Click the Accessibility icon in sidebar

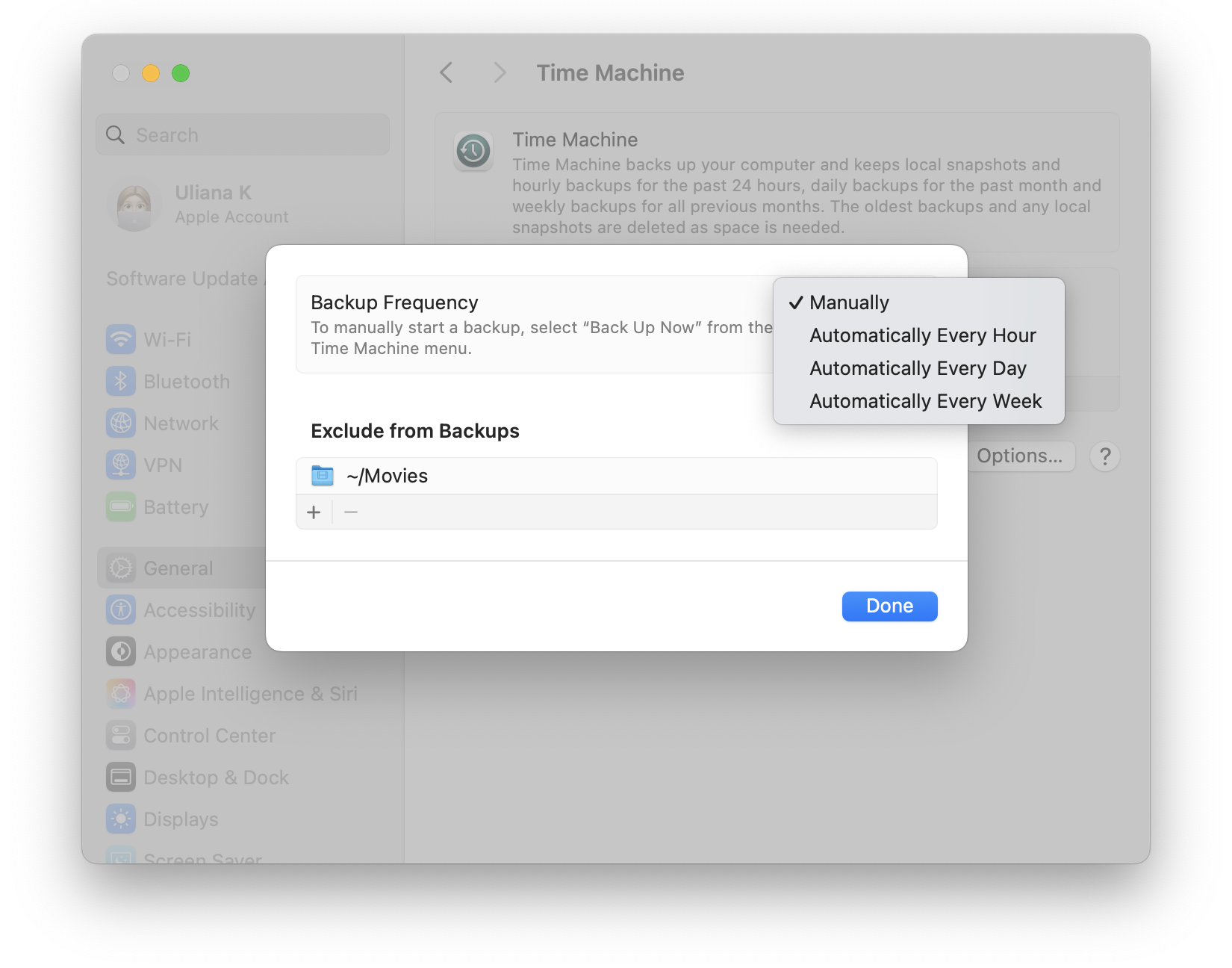[x=121, y=609]
